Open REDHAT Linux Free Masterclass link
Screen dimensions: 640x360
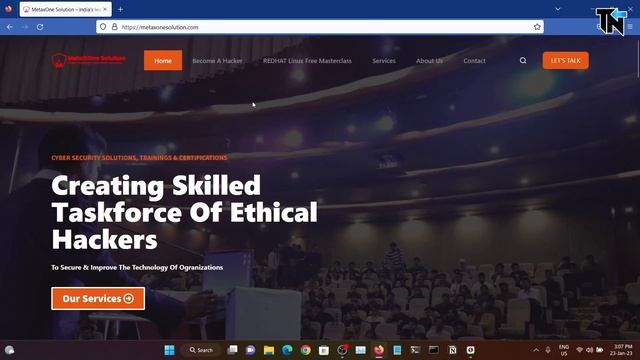tap(307, 60)
